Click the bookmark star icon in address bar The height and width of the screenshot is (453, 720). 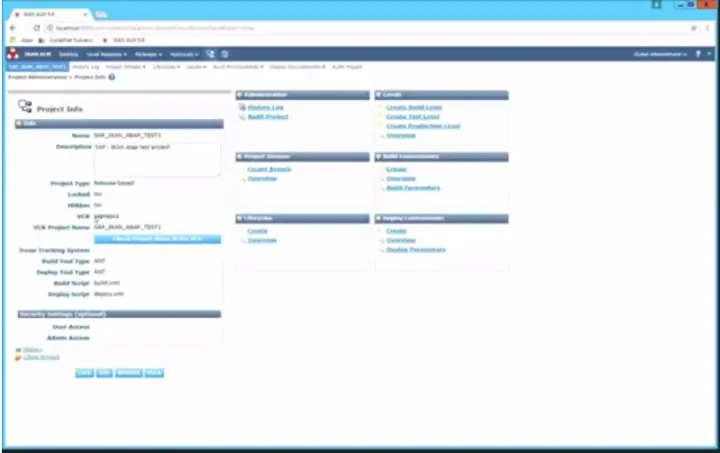click(692, 28)
